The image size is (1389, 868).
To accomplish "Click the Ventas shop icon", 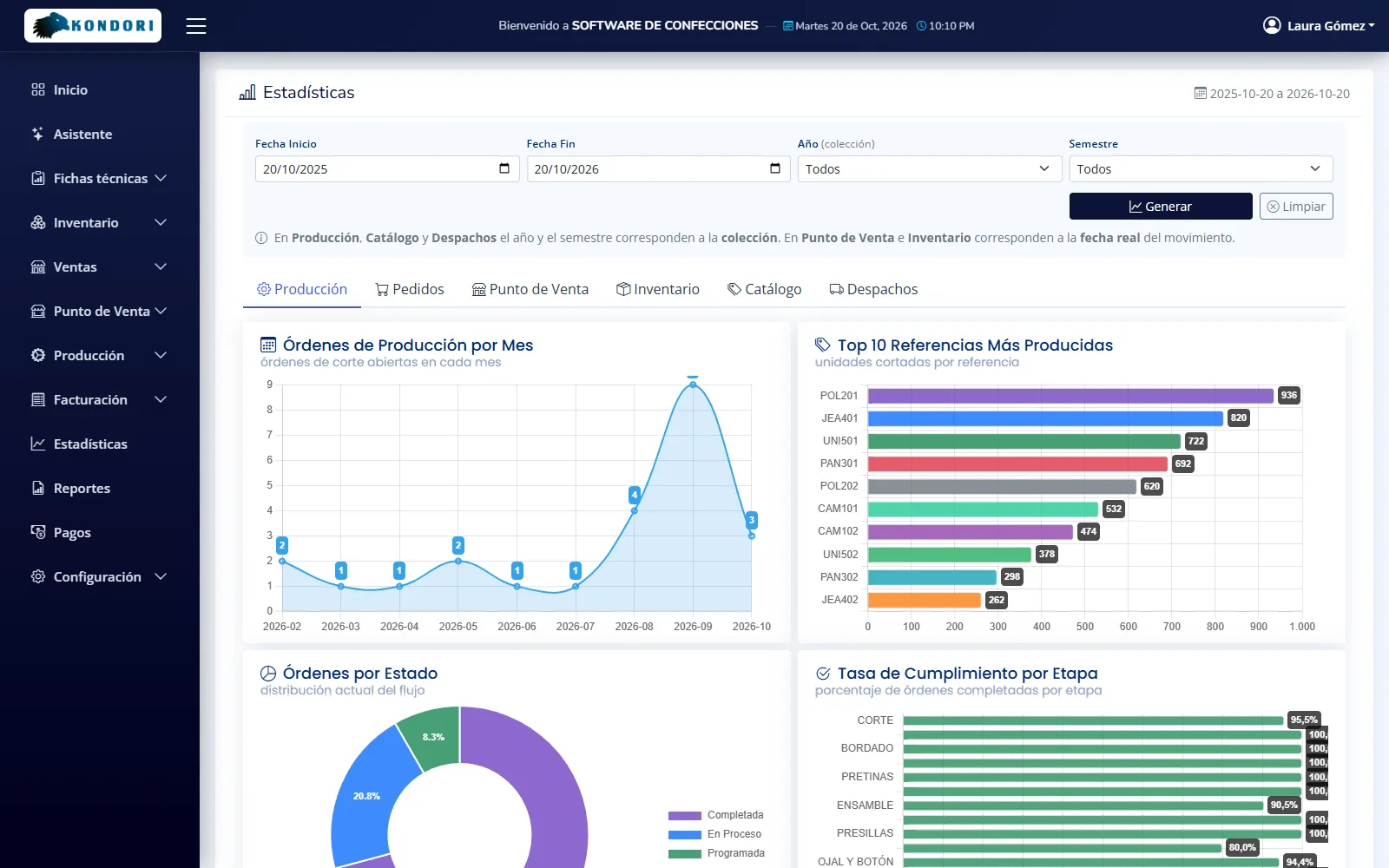I will coord(38,266).
